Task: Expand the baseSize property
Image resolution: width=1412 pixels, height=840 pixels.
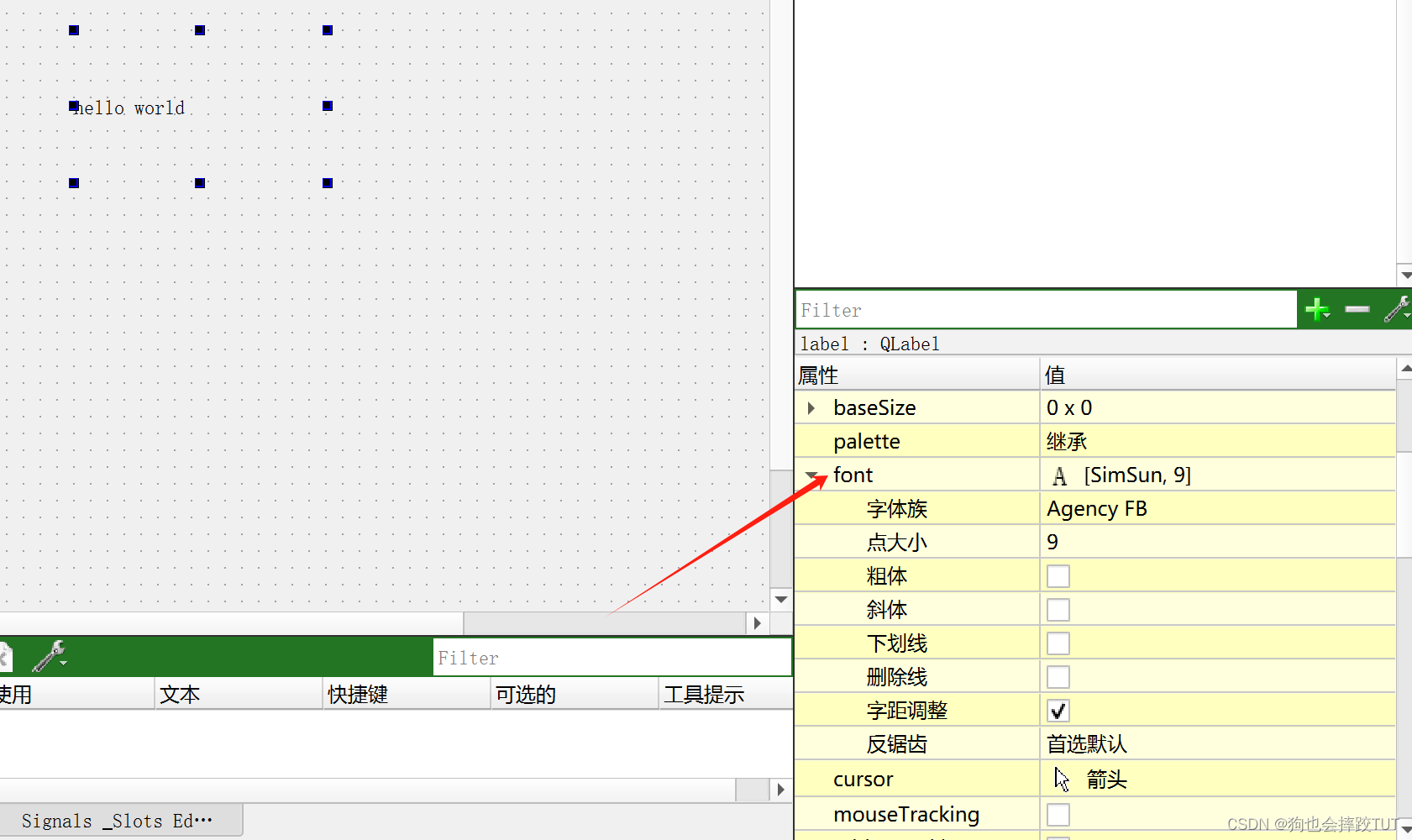Action: tap(811, 408)
